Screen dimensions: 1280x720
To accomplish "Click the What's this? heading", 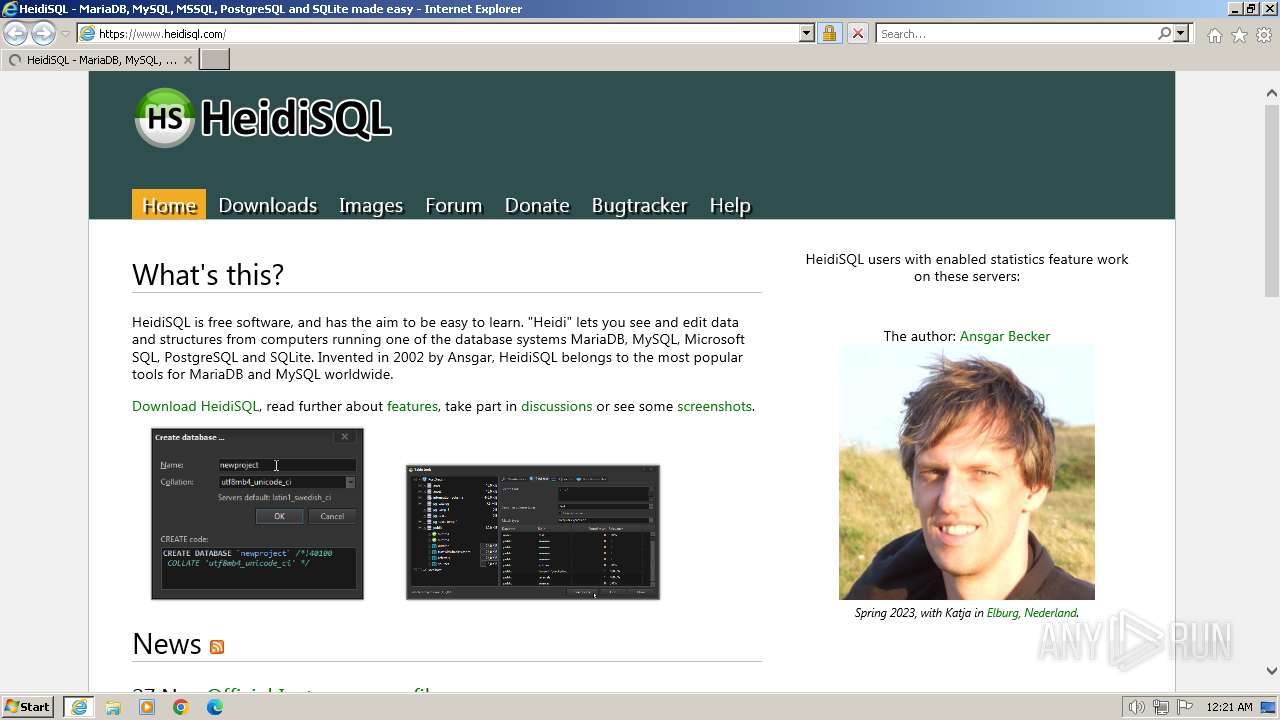I will pyautogui.click(x=208, y=274).
